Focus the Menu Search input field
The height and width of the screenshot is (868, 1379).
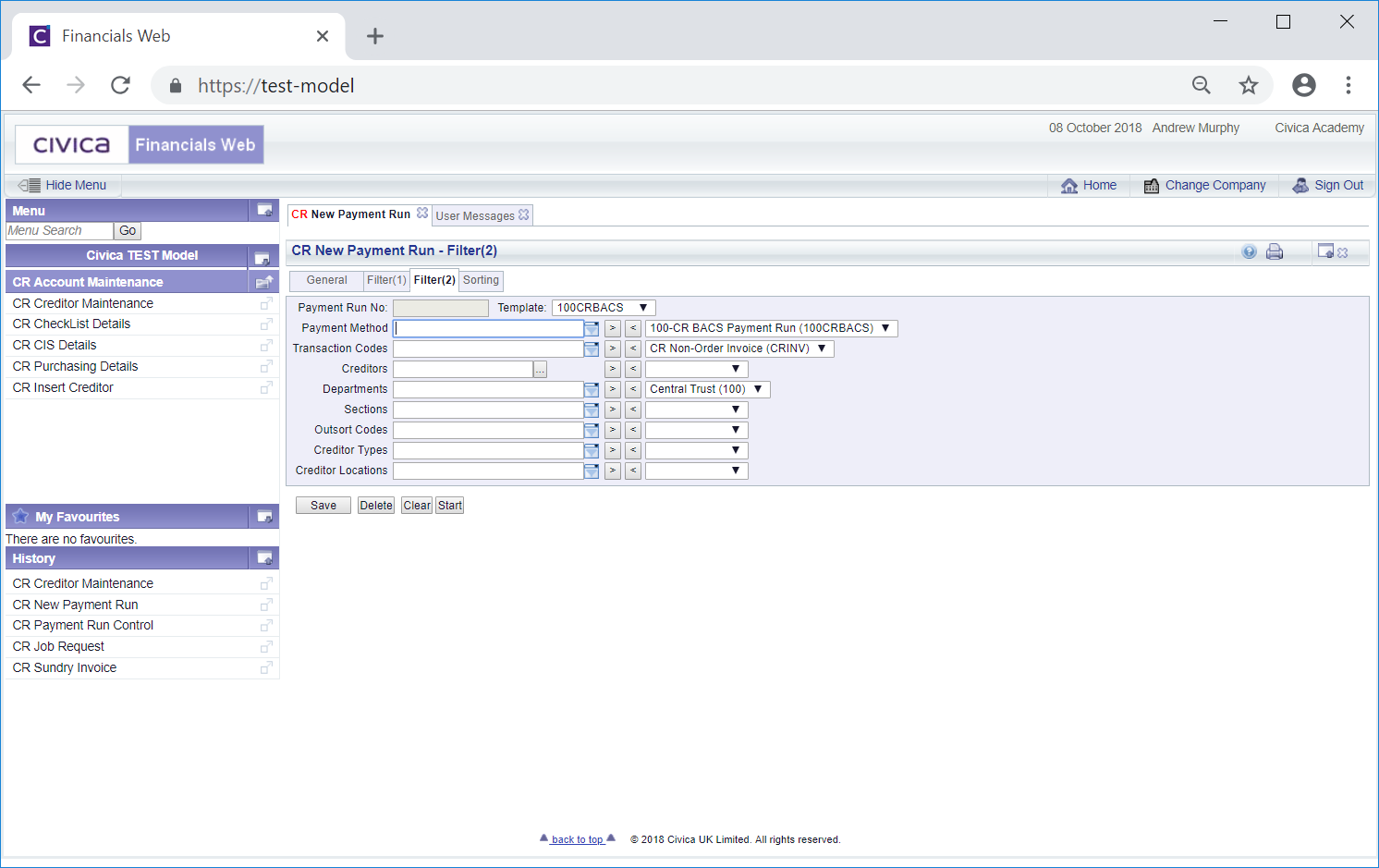click(59, 231)
